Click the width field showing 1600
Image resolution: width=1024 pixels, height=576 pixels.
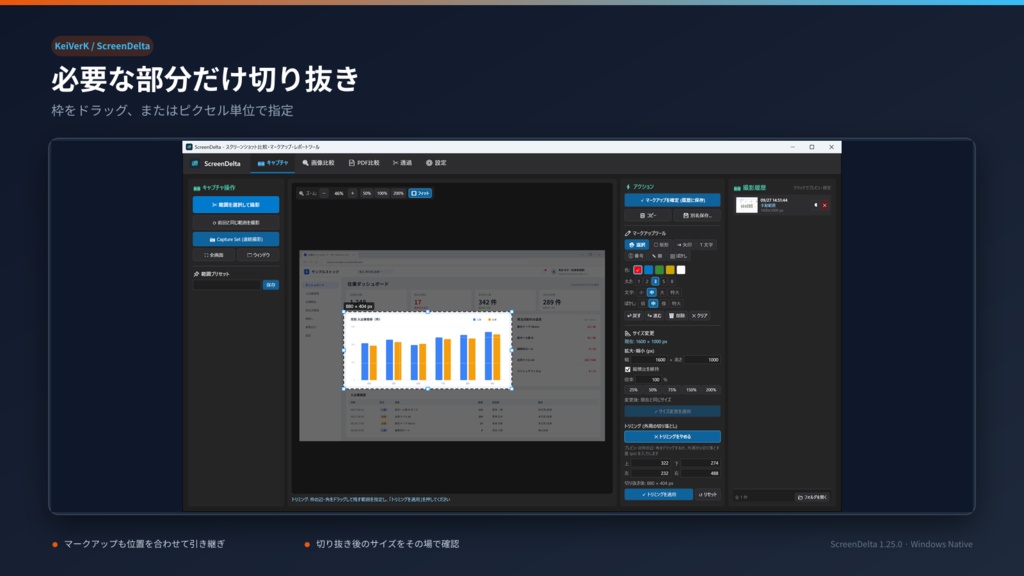tap(649, 360)
